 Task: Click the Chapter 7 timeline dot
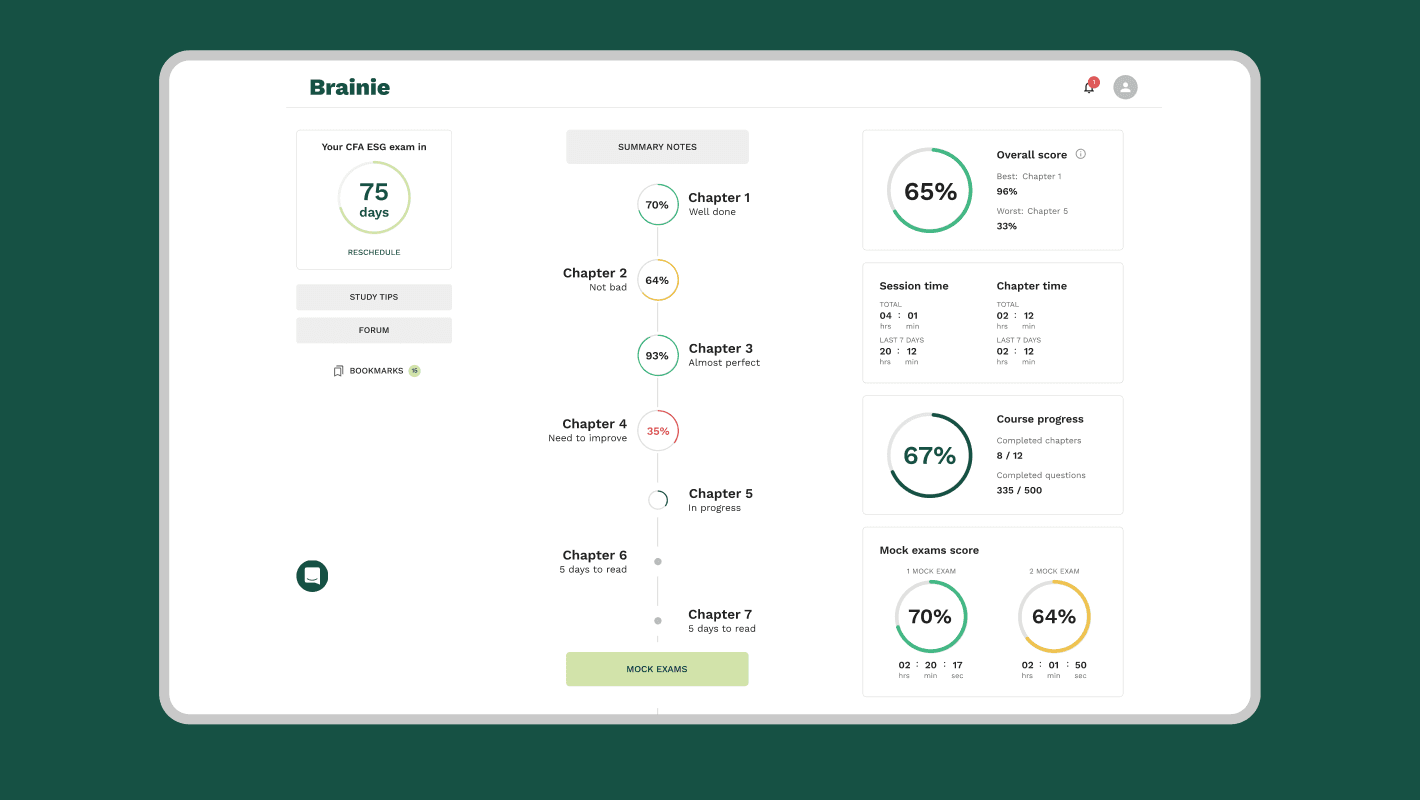point(658,621)
